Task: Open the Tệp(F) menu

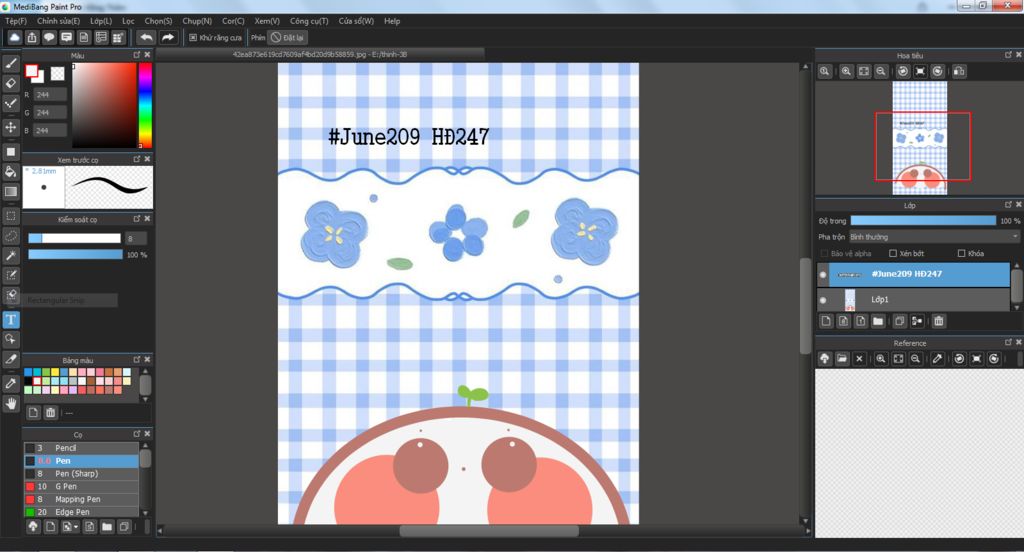Action: pos(16,21)
